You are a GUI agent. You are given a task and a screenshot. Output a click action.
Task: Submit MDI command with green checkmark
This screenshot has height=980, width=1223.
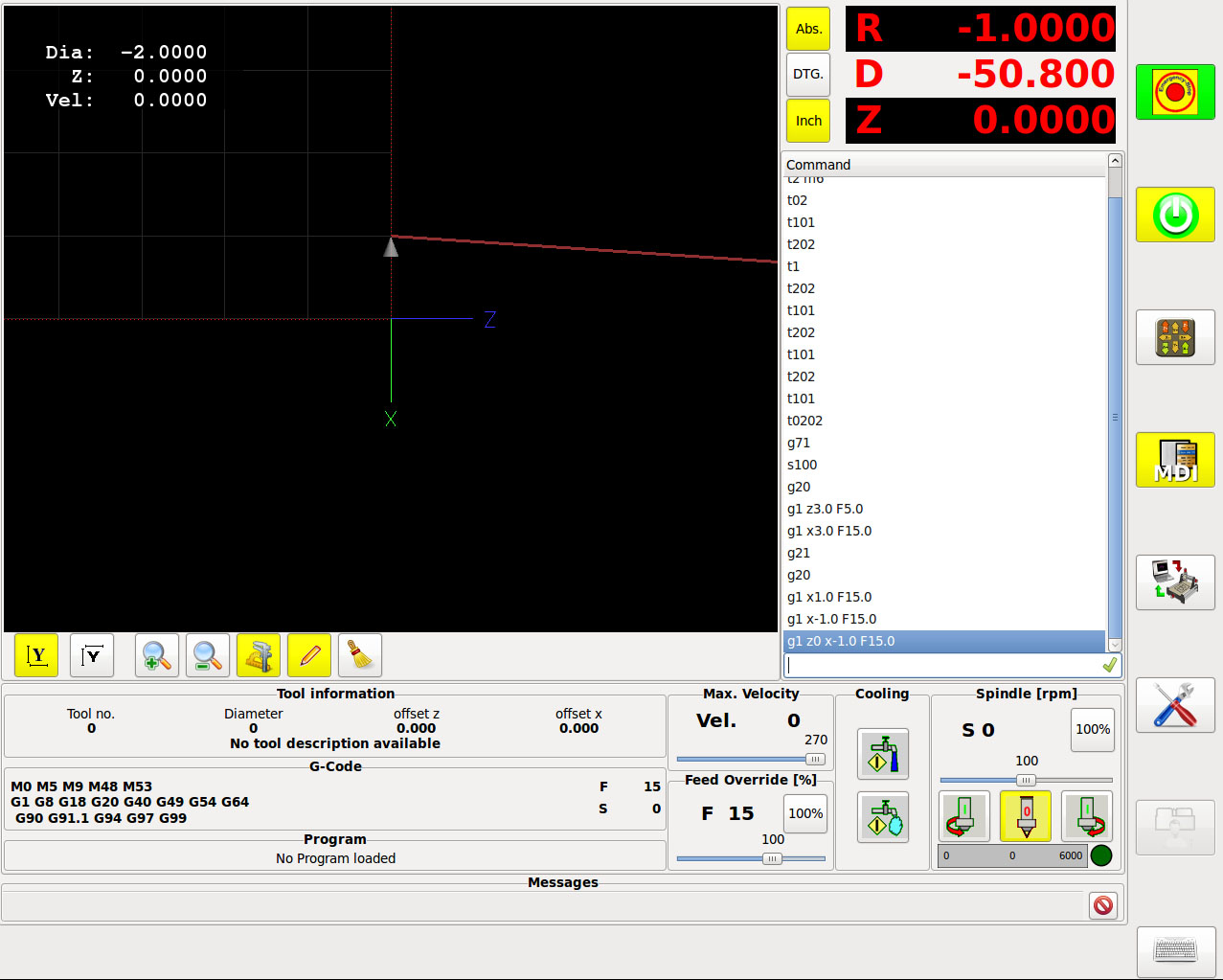[x=1110, y=665]
